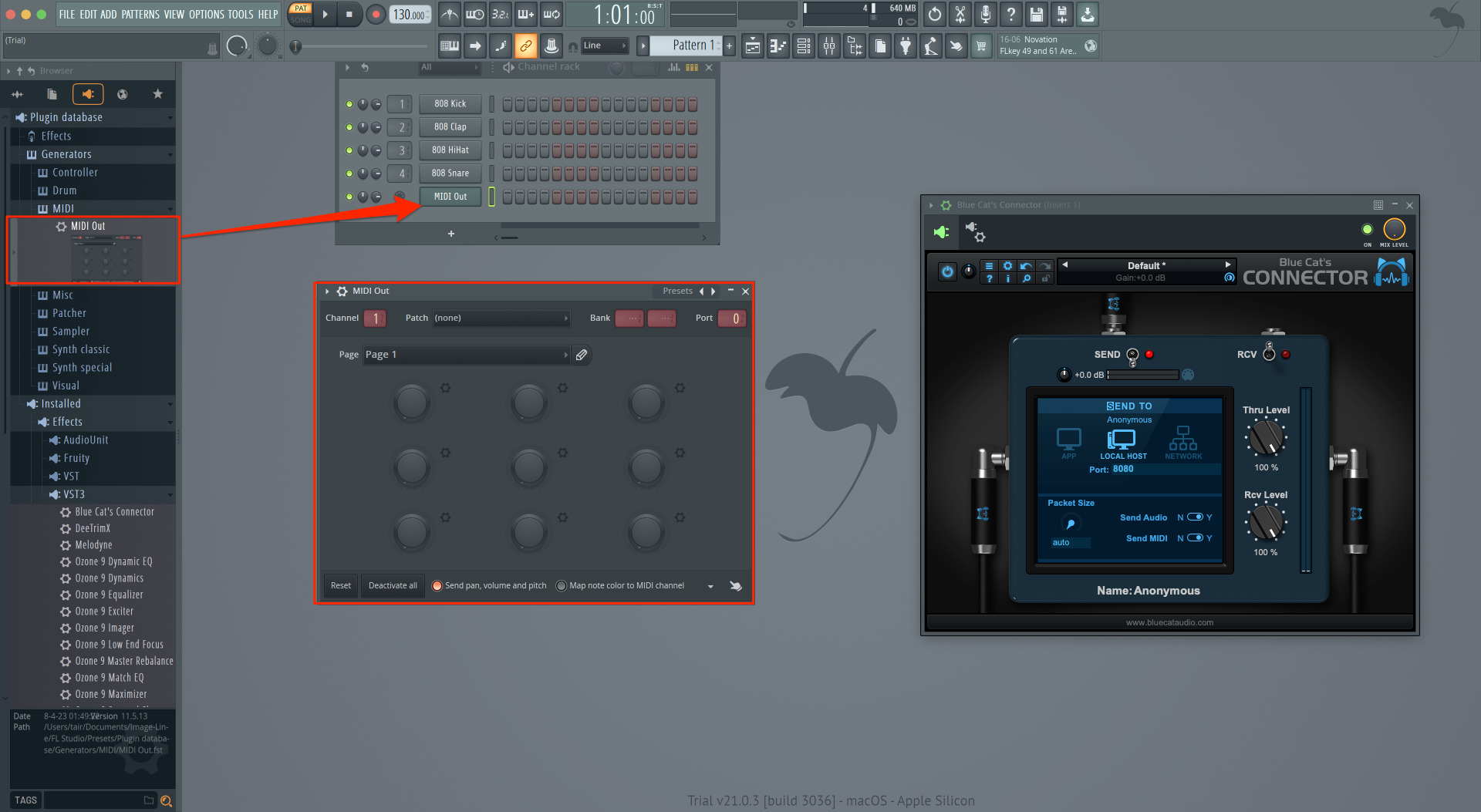Open the FILE menu
1481x812 pixels.
click(67, 15)
